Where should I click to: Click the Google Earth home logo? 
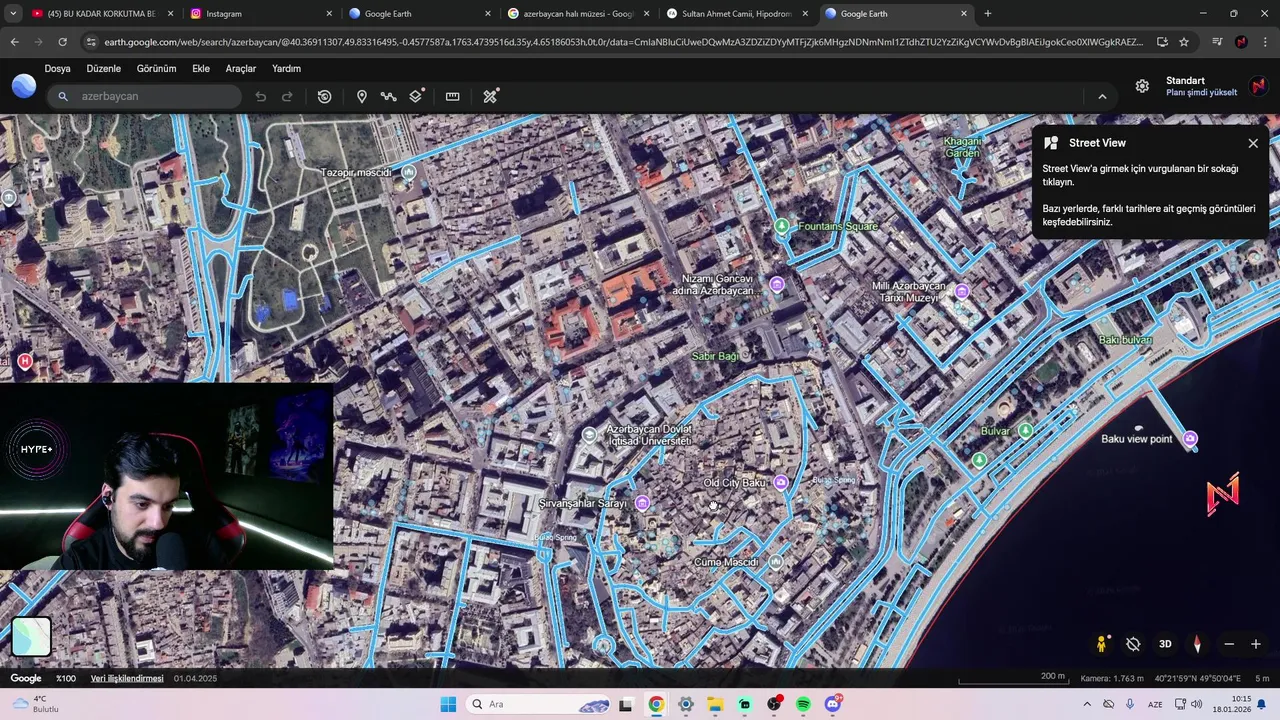coord(24,86)
